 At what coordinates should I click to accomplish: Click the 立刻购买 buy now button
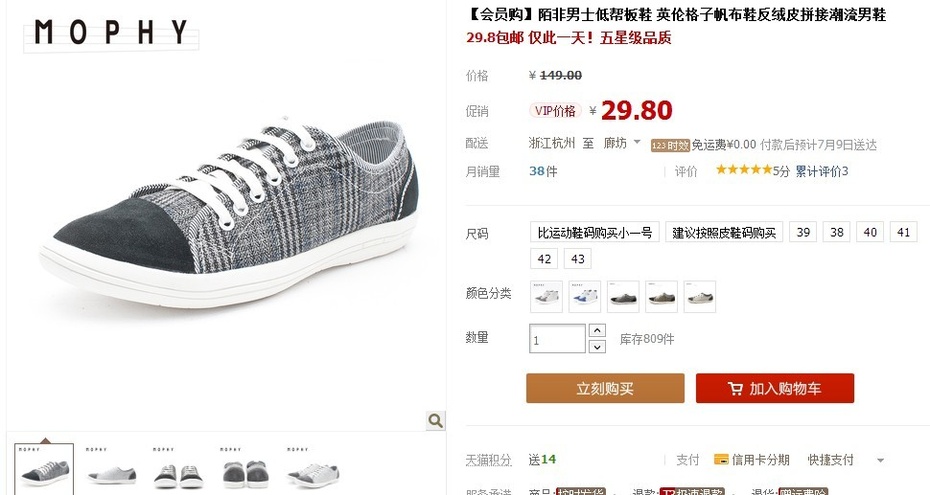[x=605, y=388]
